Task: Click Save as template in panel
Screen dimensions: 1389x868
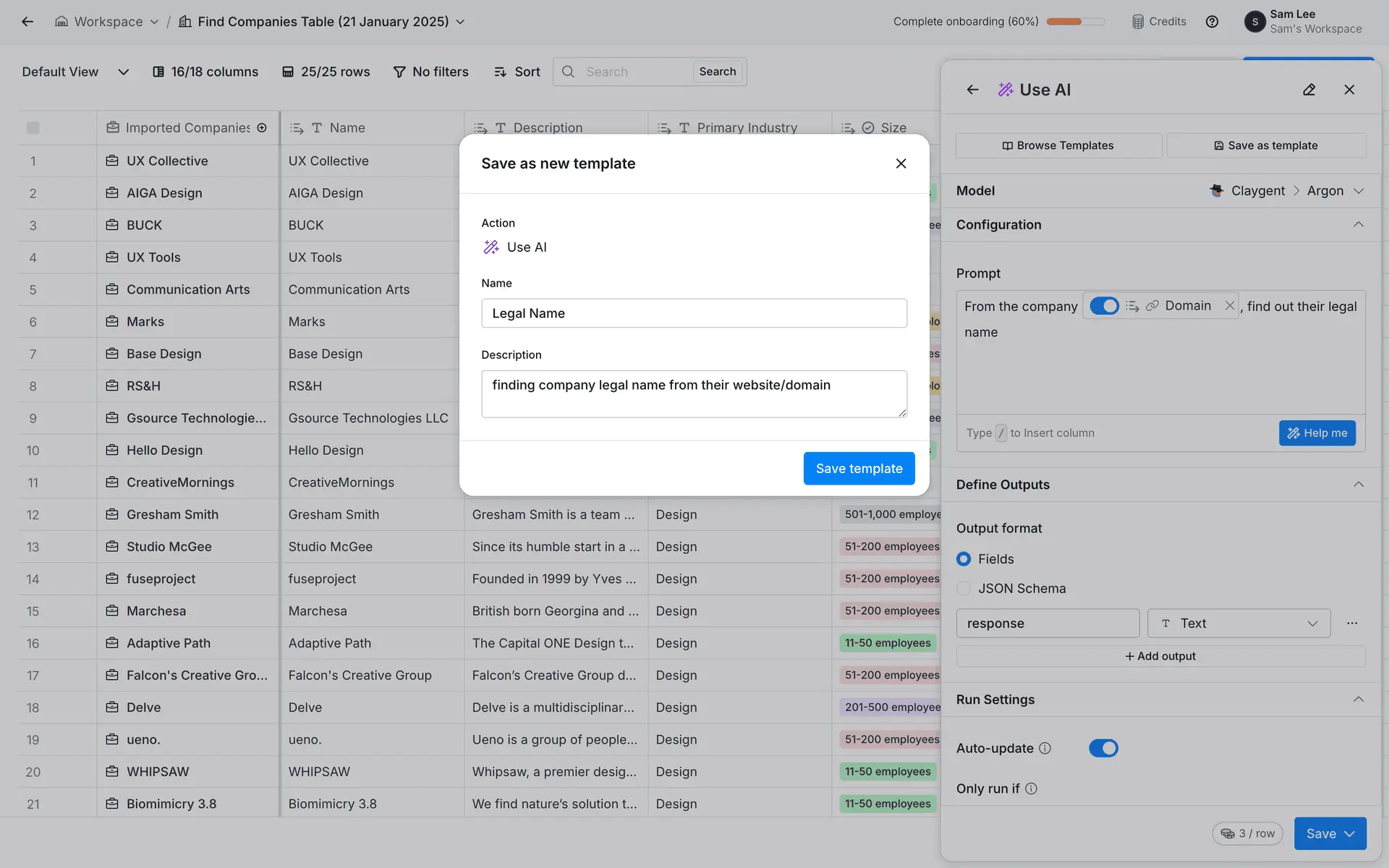Action: 1266,145
